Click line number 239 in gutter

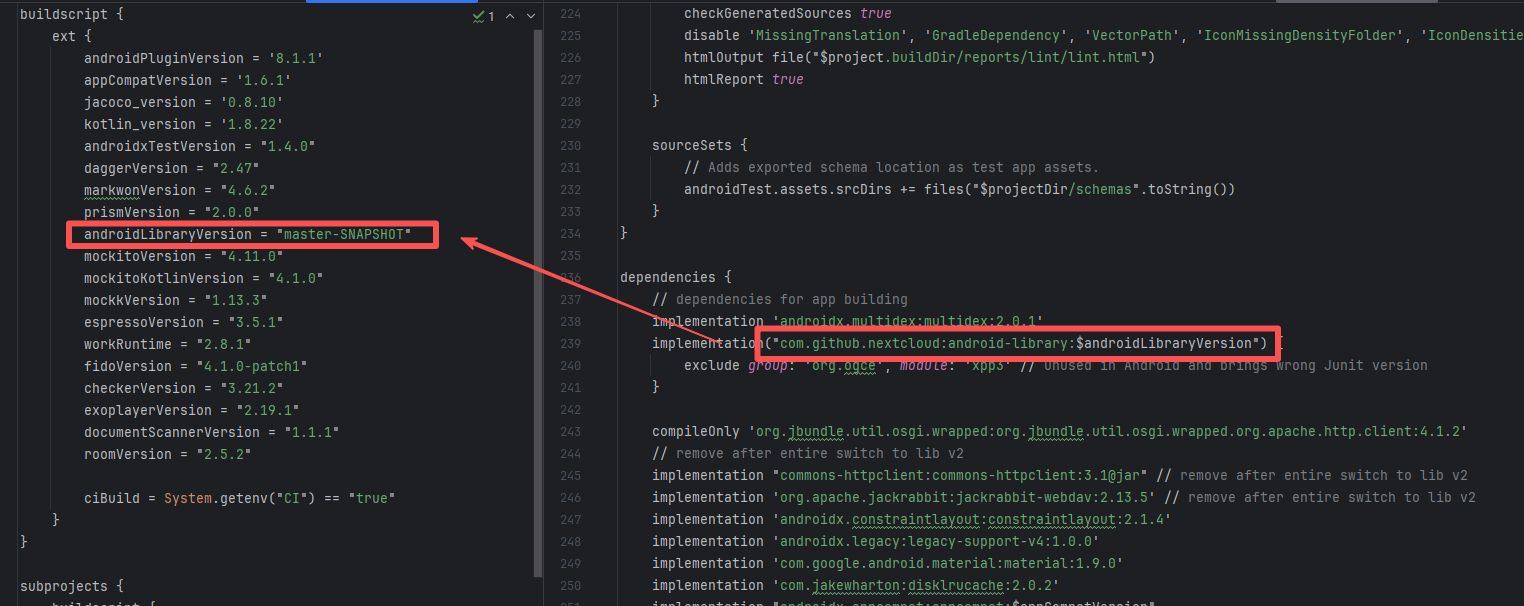click(570, 343)
